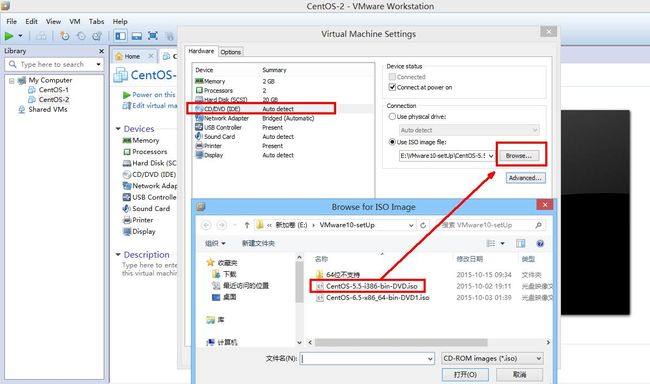Image resolution: width=650 pixels, height=384 pixels.
Task: Close the Library panel
Action: pyautogui.click(x=101, y=51)
